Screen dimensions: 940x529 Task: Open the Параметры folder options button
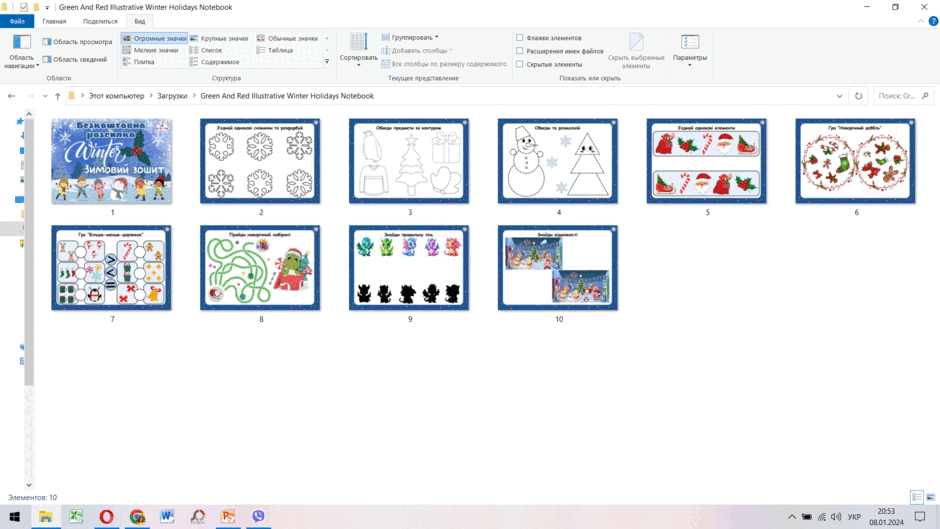tap(689, 49)
